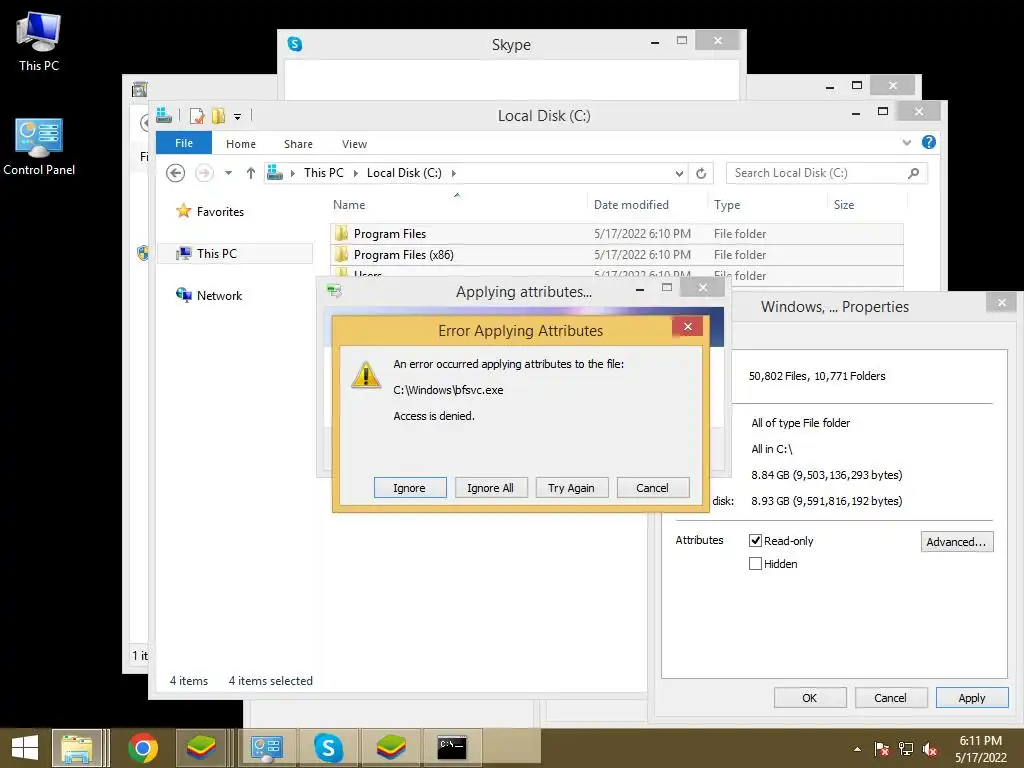Click search magnifier icon
The height and width of the screenshot is (768, 1024).
[x=914, y=173]
